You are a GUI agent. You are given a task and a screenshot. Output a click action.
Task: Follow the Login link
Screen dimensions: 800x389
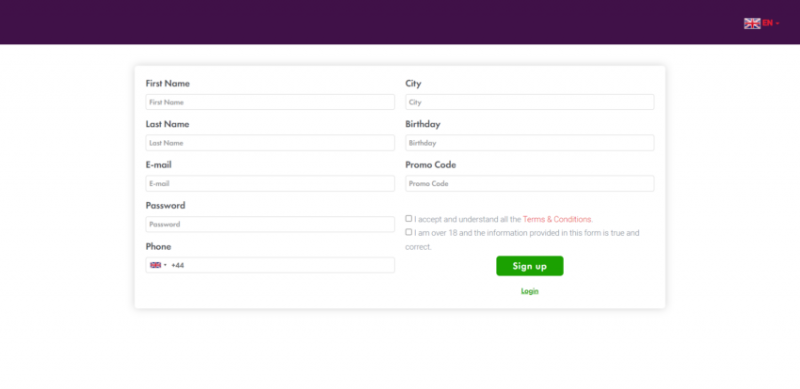click(530, 291)
